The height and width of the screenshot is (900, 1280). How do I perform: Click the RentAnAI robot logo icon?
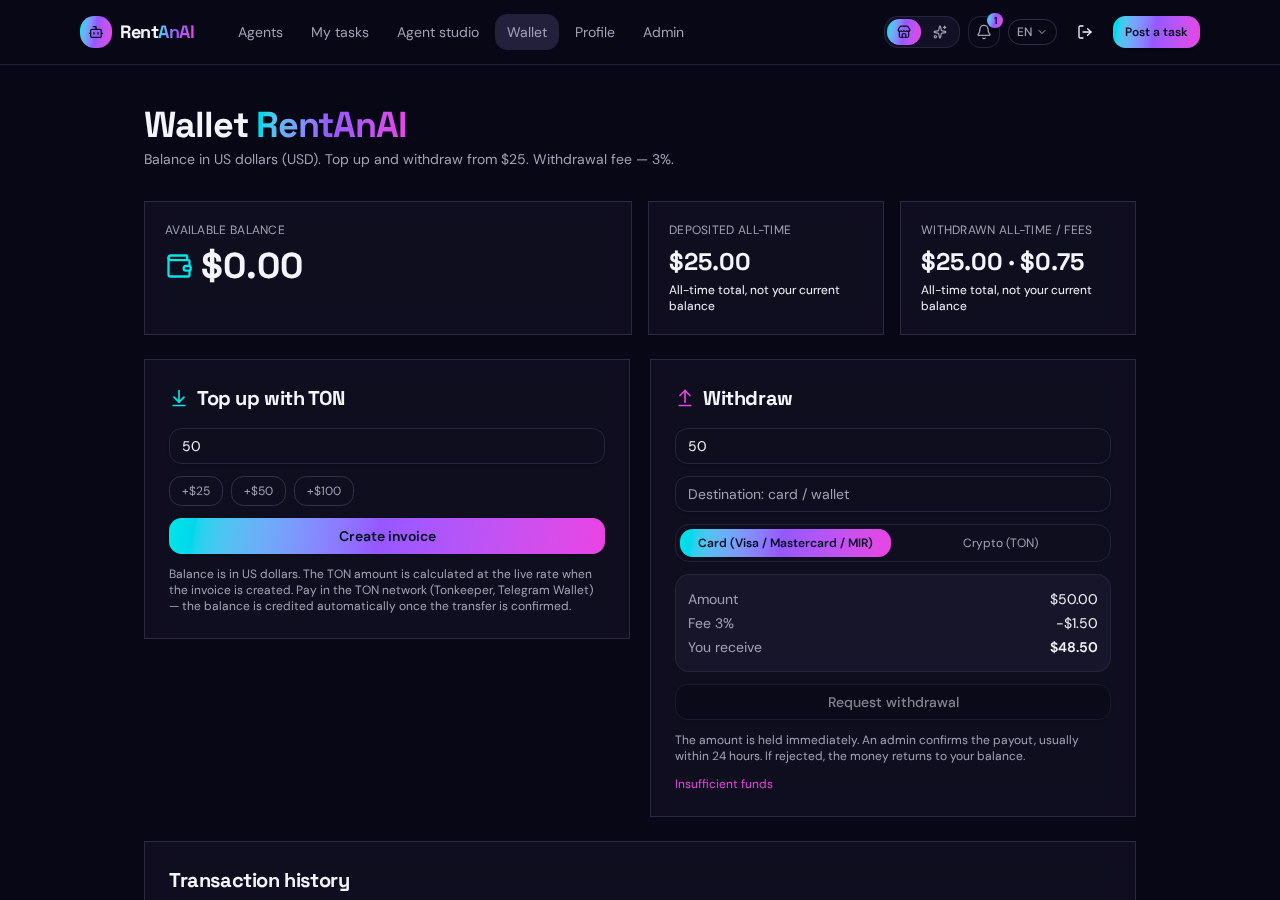[x=96, y=32]
